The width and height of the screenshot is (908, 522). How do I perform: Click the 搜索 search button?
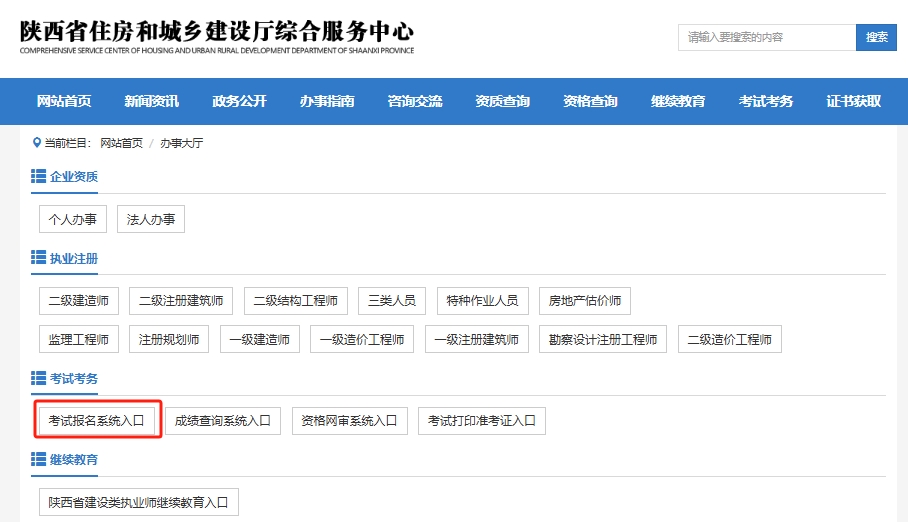pyautogui.click(x=876, y=38)
